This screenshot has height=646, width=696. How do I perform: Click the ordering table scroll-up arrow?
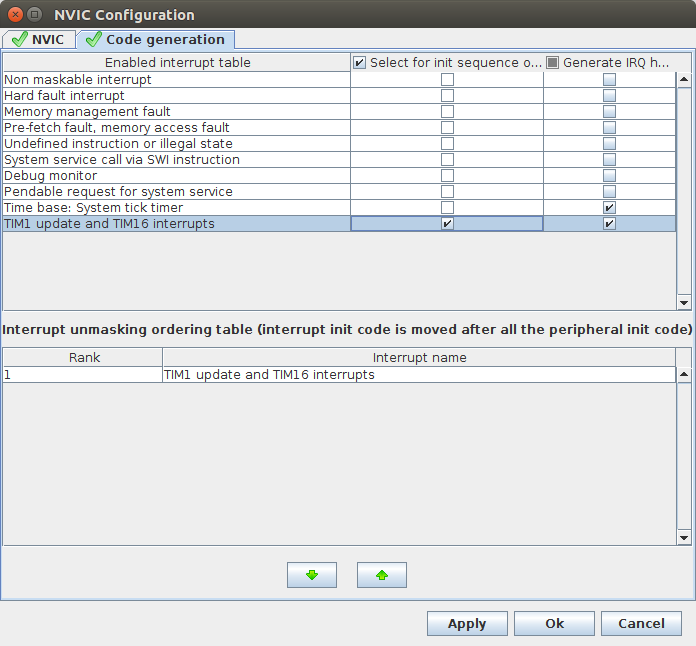(x=684, y=375)
